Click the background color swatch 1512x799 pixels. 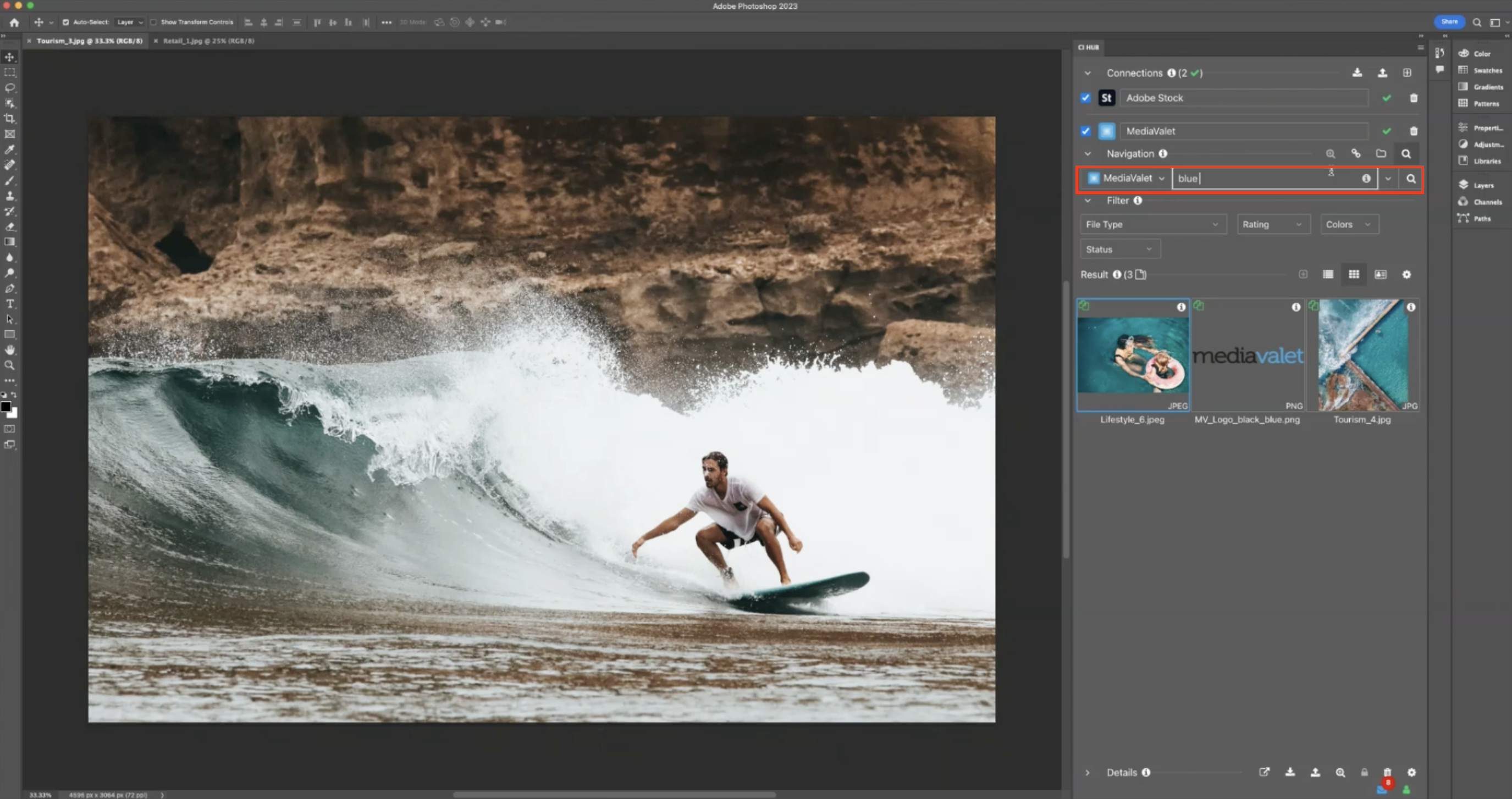(14, 414)
